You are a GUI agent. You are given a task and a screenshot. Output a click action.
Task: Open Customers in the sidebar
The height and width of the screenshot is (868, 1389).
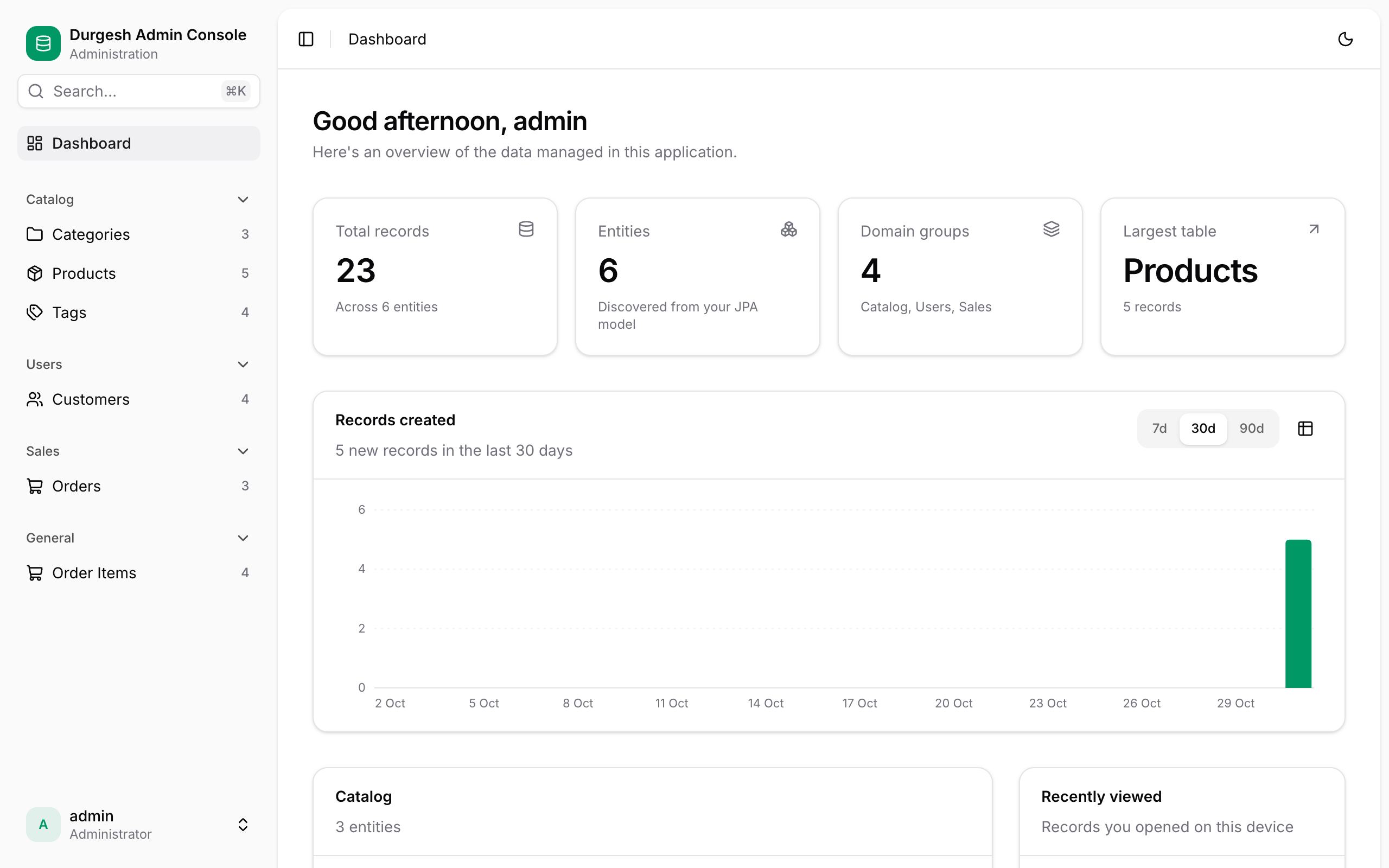[x=139, y=399]
